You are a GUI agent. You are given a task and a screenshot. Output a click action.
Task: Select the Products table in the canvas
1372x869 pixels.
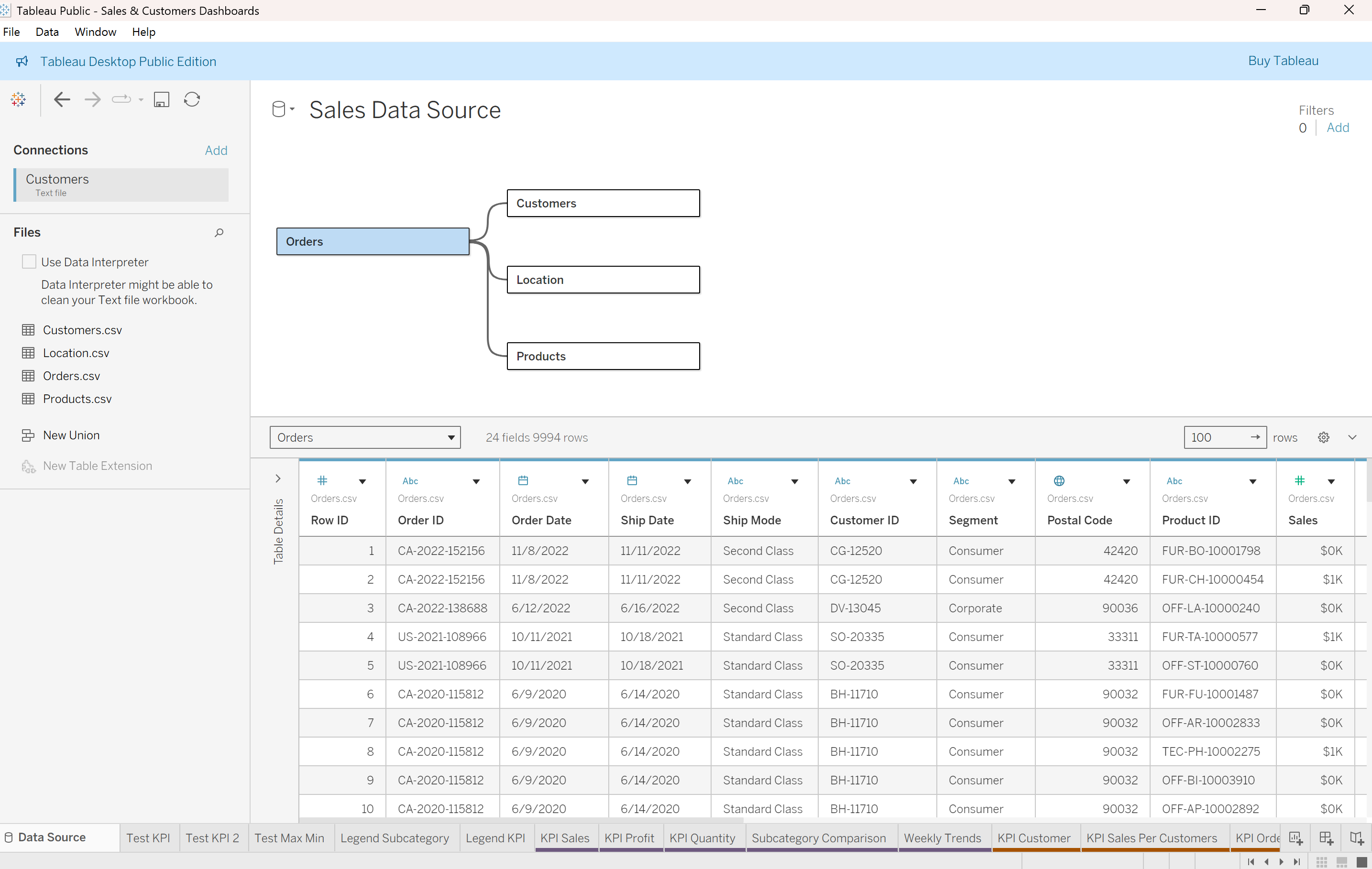(604, 356)
